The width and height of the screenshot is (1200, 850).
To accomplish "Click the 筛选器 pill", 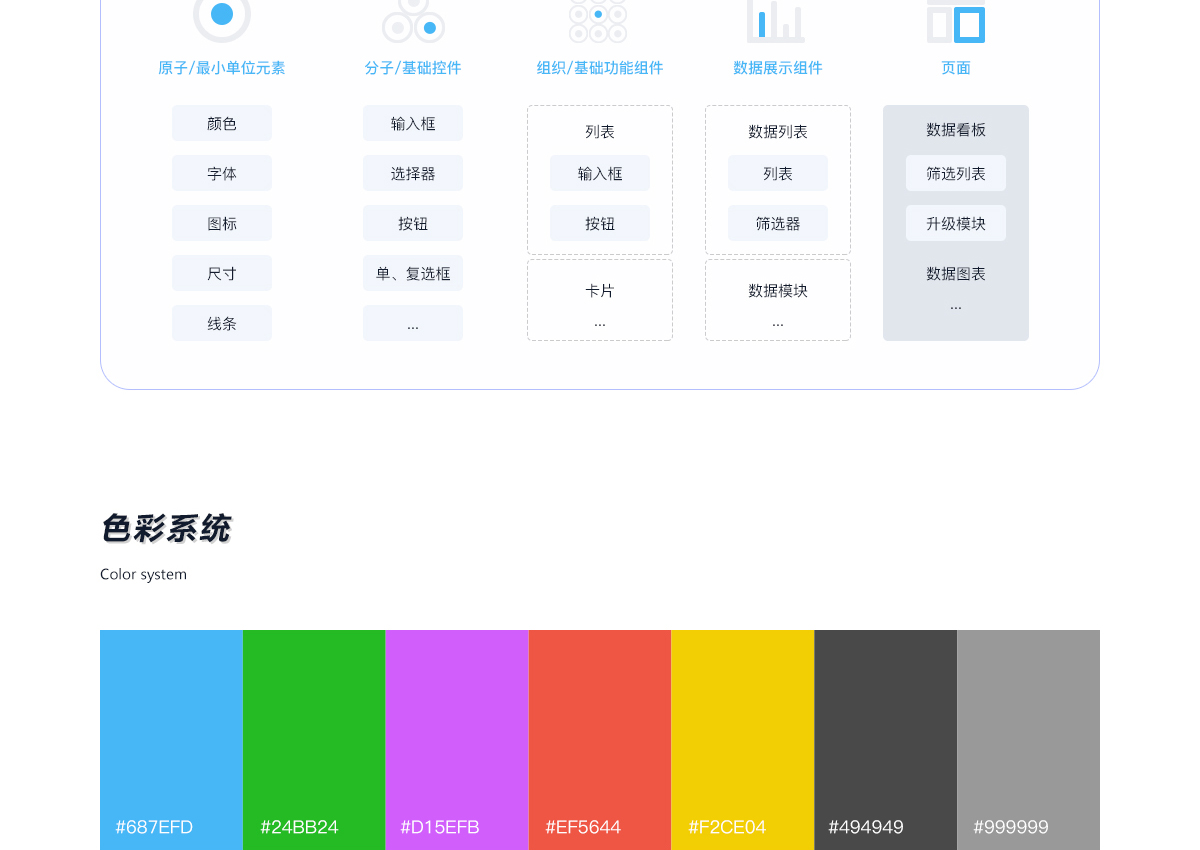I will 778,223.
